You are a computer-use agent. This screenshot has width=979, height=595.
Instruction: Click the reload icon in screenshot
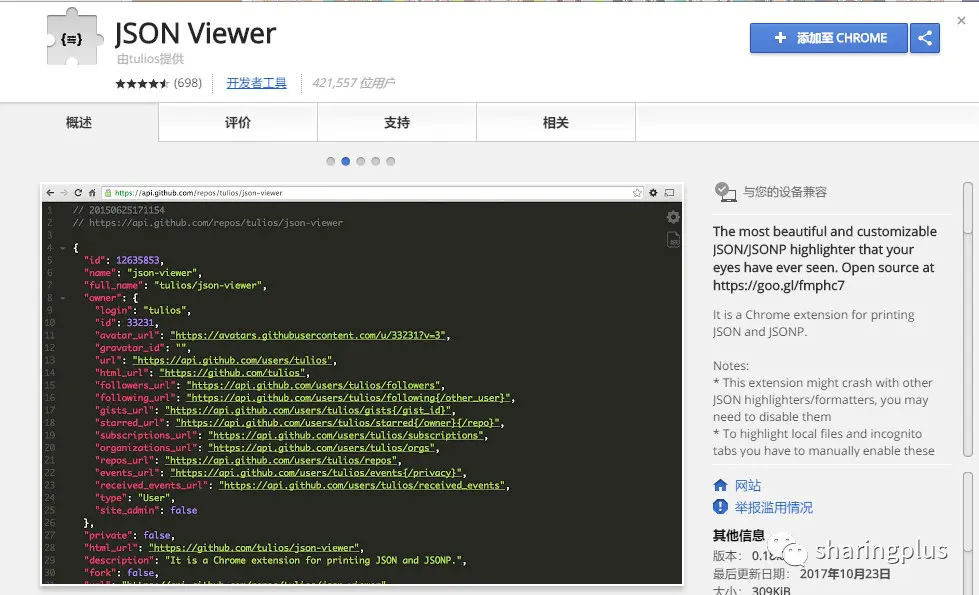point(78,193)
